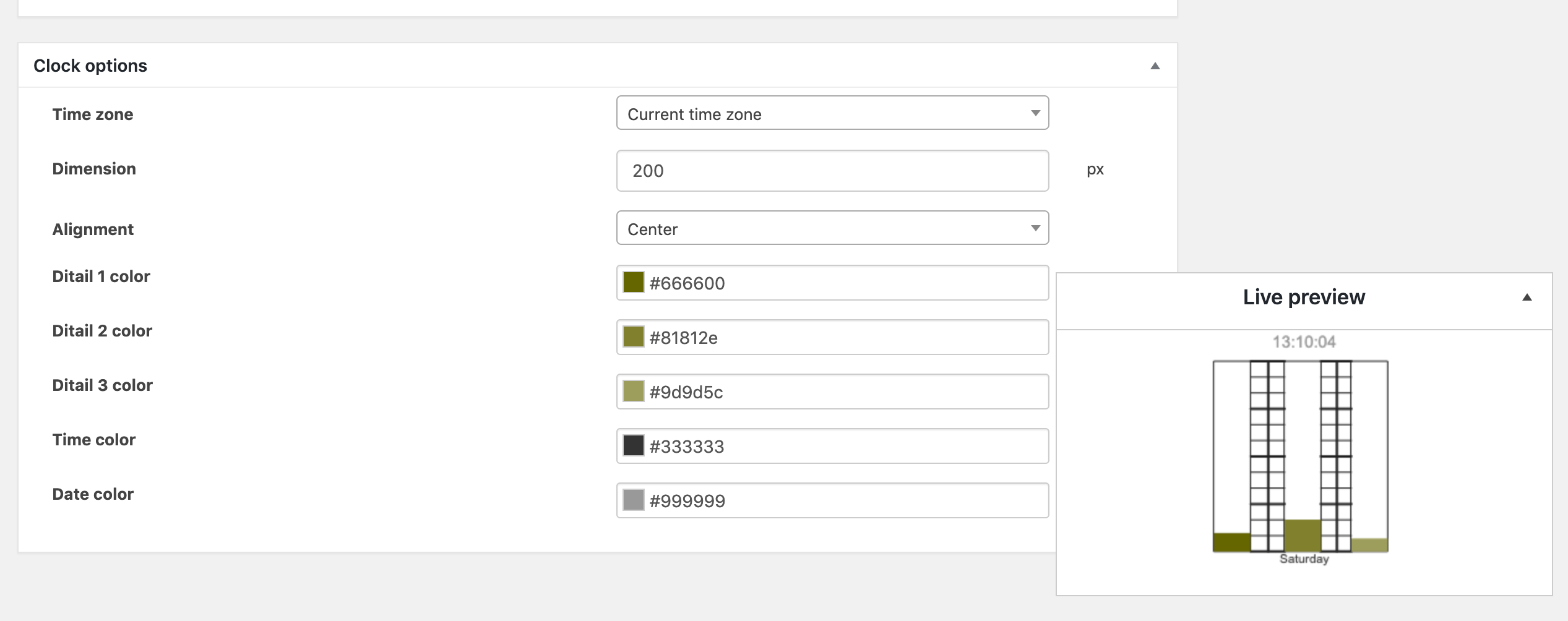Click the Time color swatch
Screen dimensions: 1568x621
click(633, 445)
